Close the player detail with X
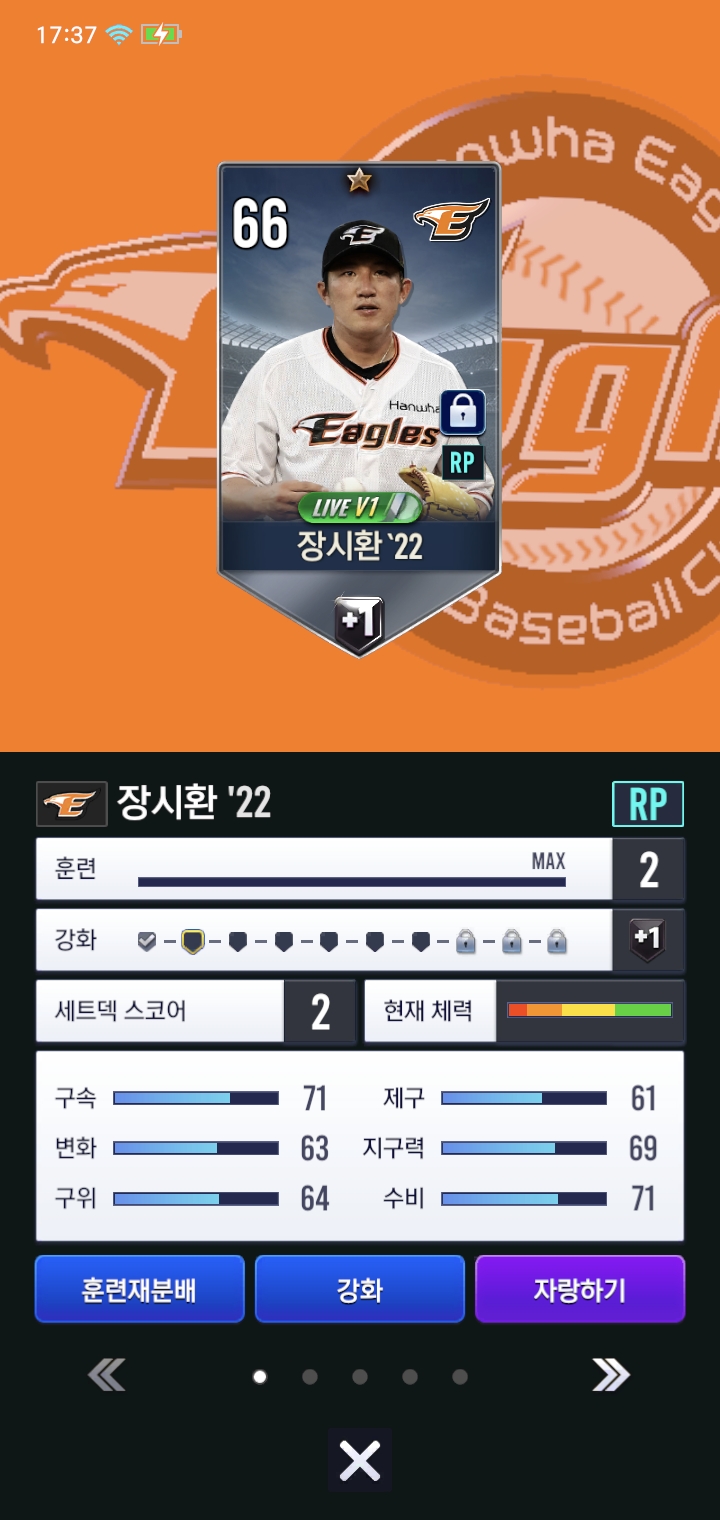This screenshot has height=1520, width=720. (360, 1462)
